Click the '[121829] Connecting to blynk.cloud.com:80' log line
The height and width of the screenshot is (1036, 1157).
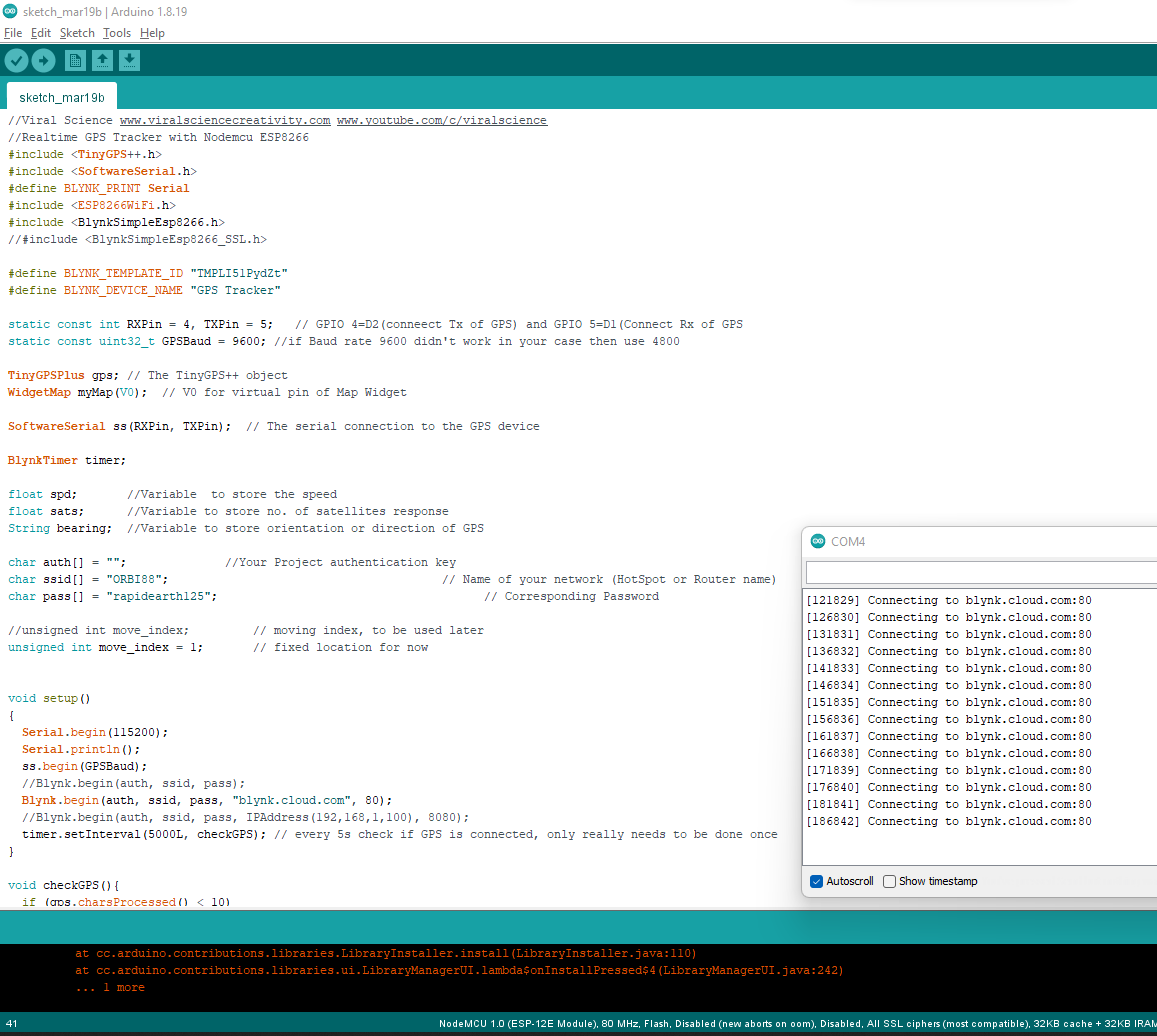click(949, 600)
